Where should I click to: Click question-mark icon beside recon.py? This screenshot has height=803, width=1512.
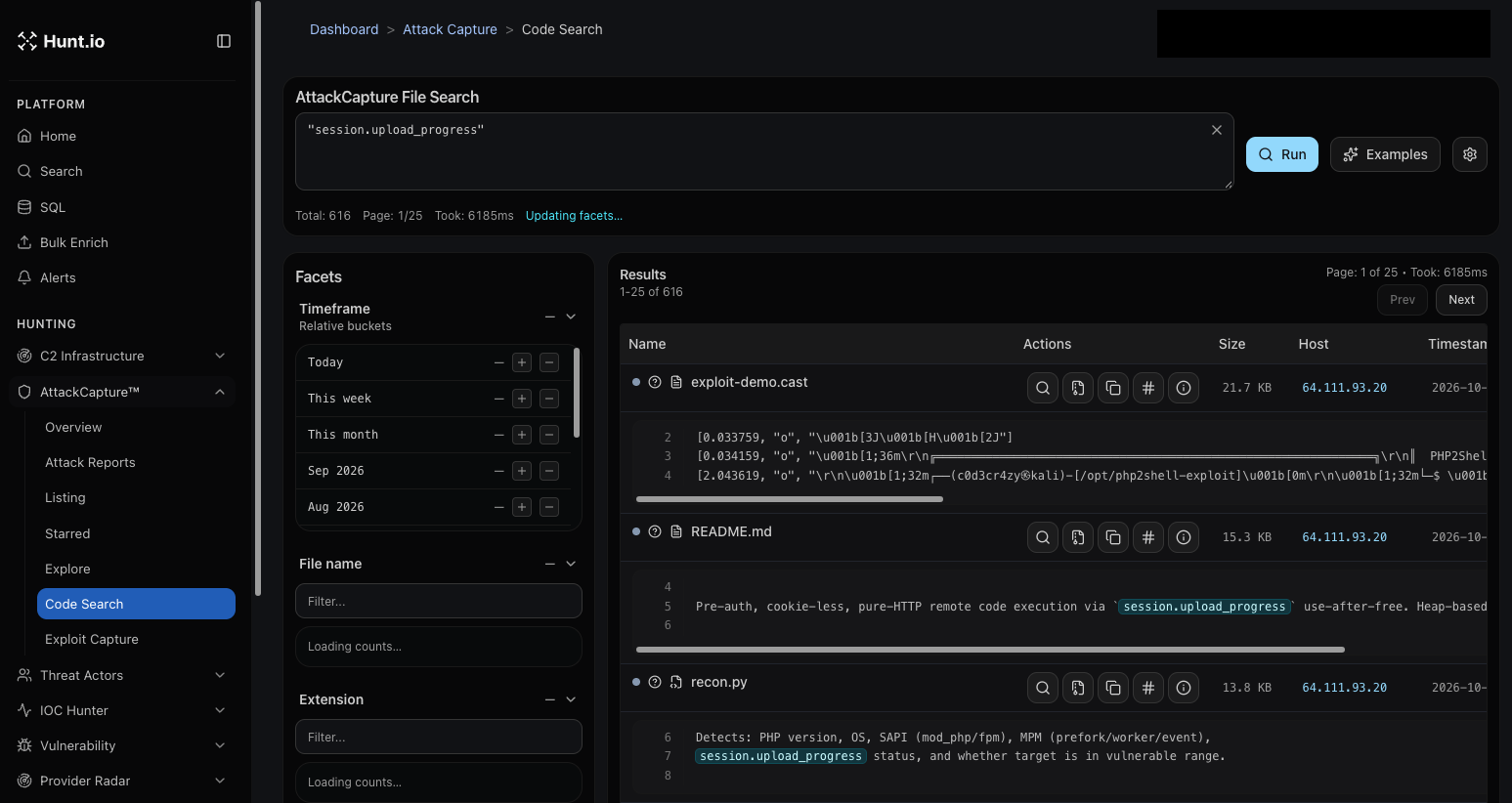click(655, 682)
